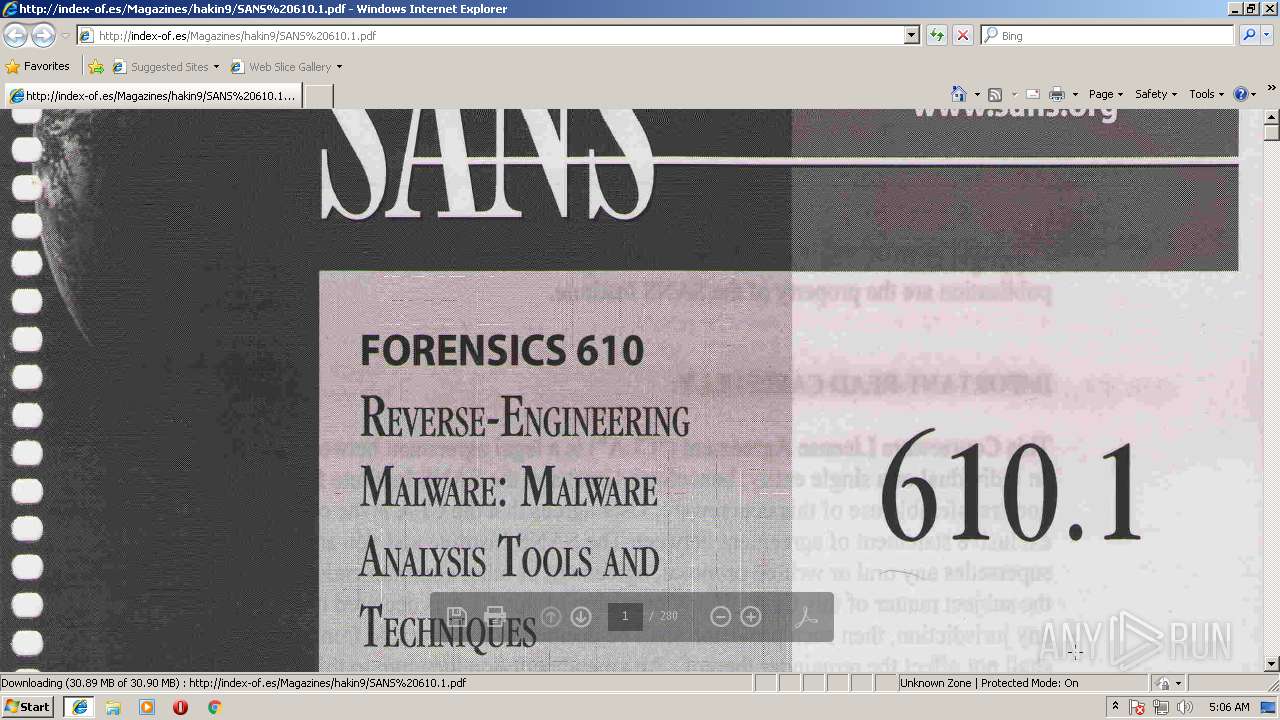Click the red Opera taskbar icon
Screen dimensions: 1280x720
point(180,707)
